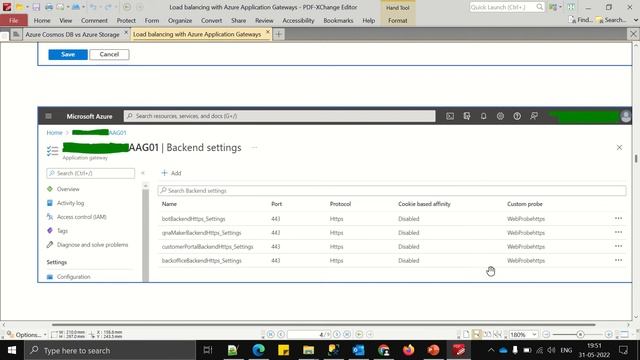Screen dimensions: 640x360
Task: Click the Notifications bell in Azure header
Action: pyautogui.click(x=483, y=116)
